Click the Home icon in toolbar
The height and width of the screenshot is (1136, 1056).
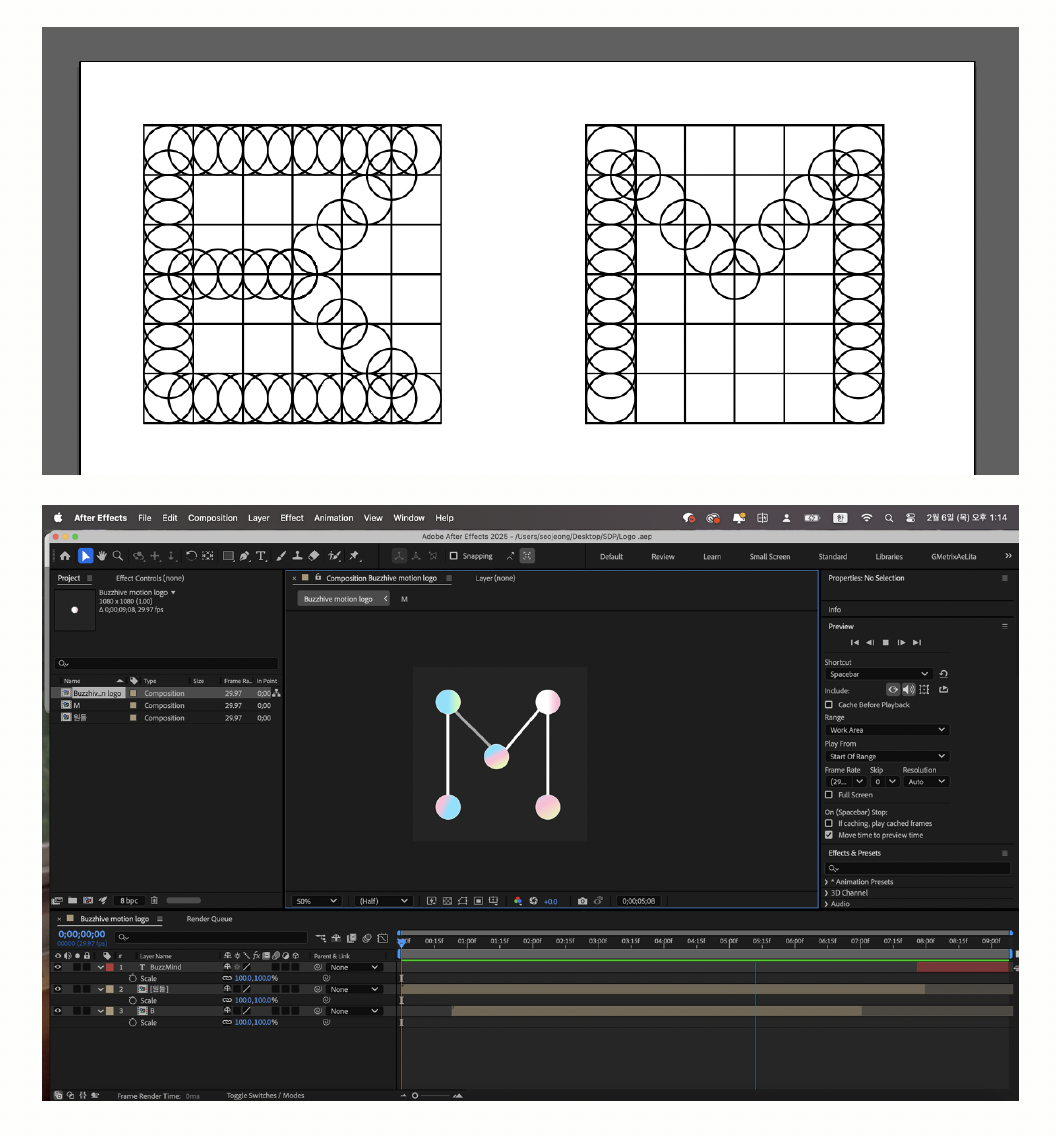coord(65,556)
